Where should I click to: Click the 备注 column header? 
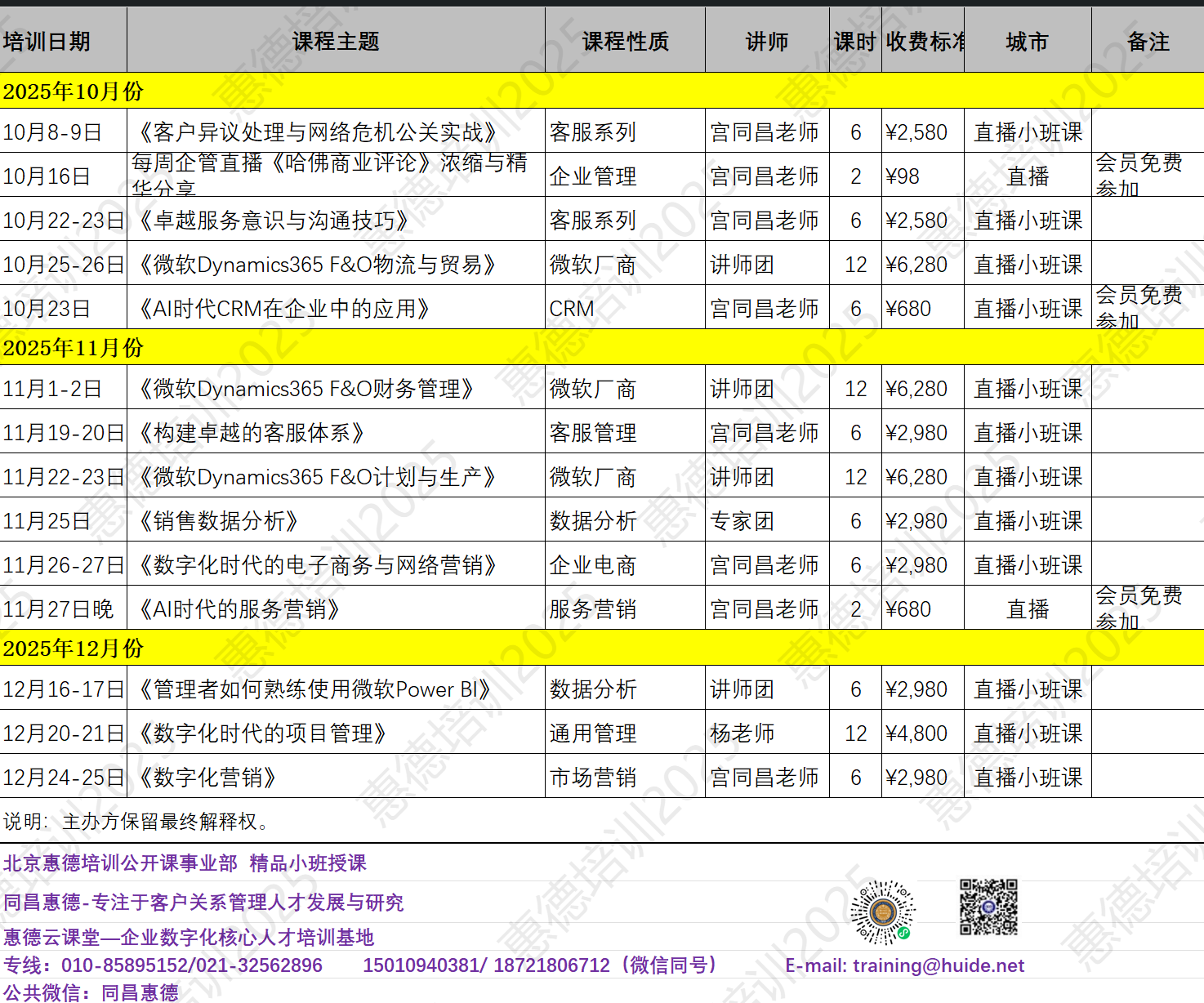(1148, 42)
